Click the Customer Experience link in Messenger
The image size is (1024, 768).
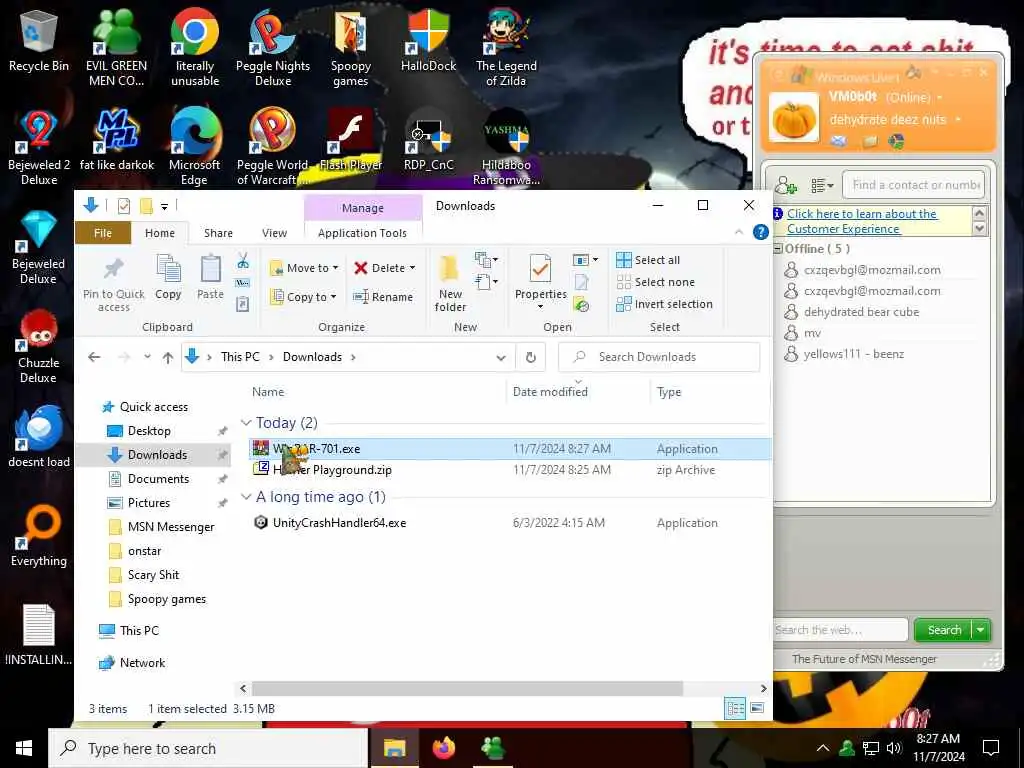click(x=862, y=221)
